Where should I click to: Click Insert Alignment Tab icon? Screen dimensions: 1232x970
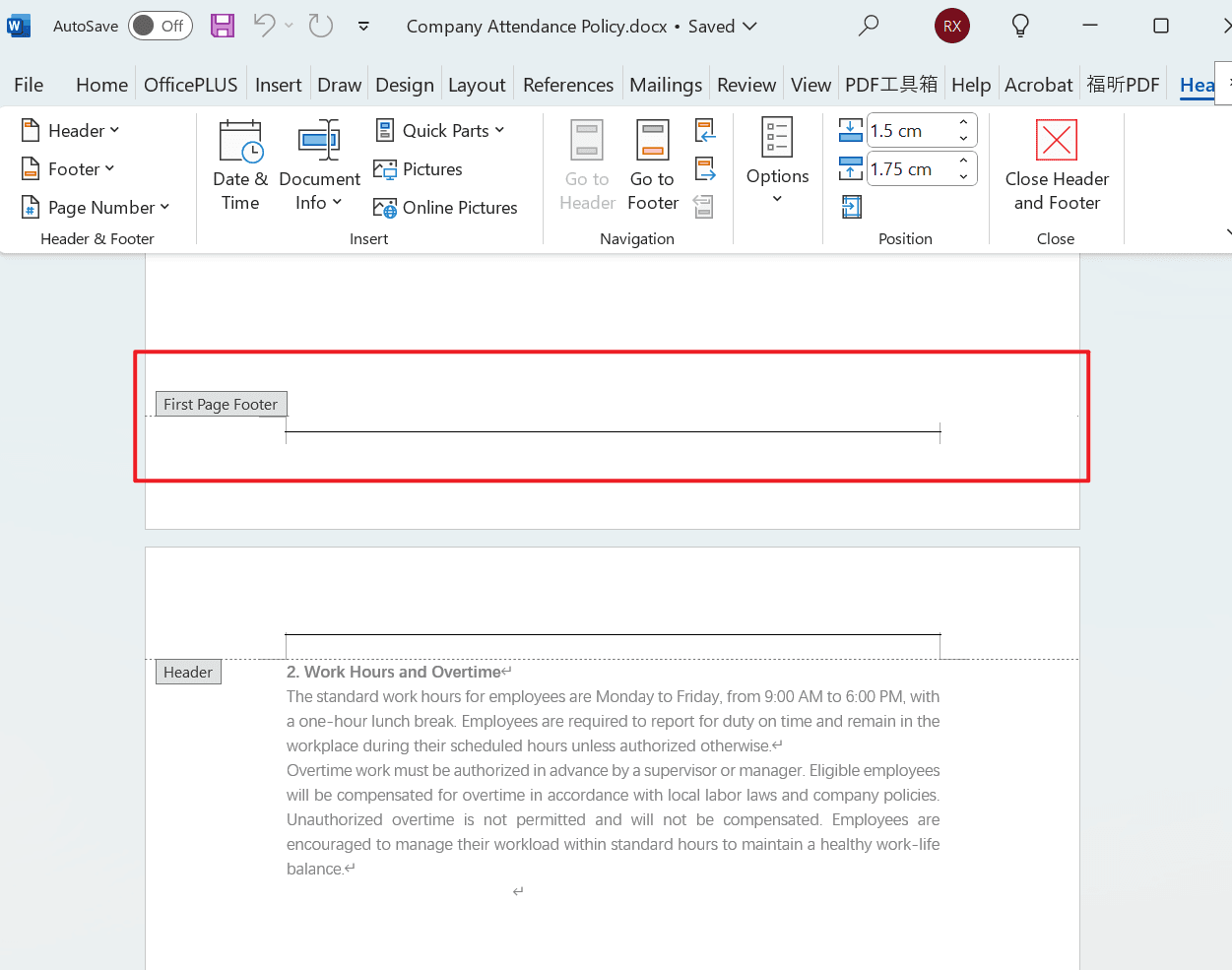(852, 207)
